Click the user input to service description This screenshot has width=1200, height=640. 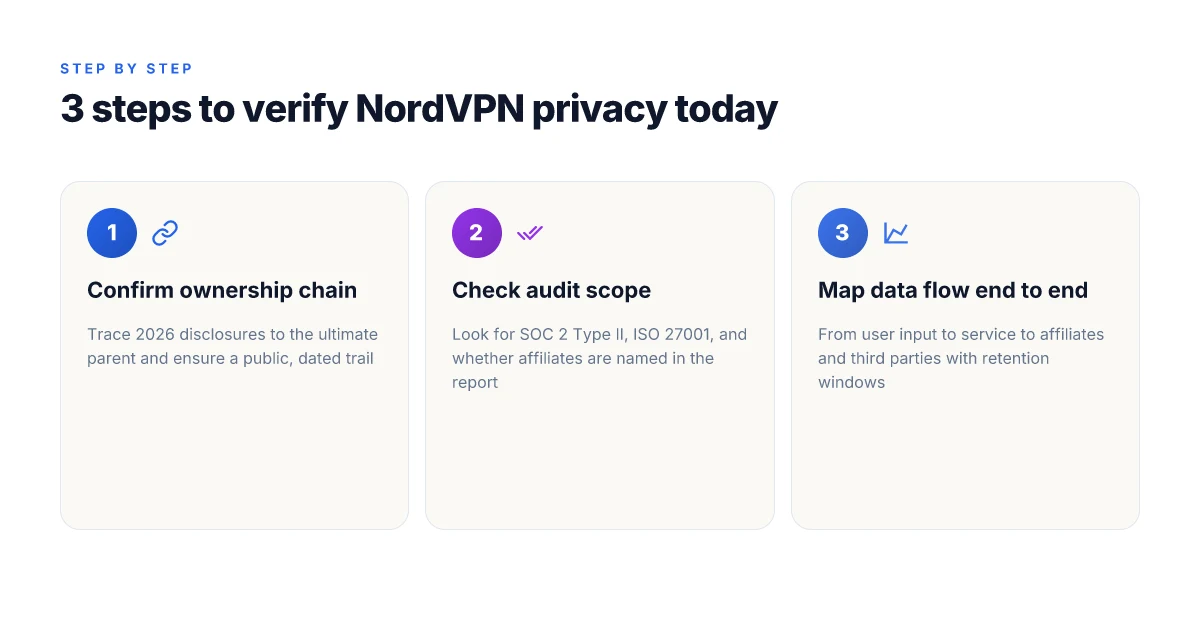(961, 358)
